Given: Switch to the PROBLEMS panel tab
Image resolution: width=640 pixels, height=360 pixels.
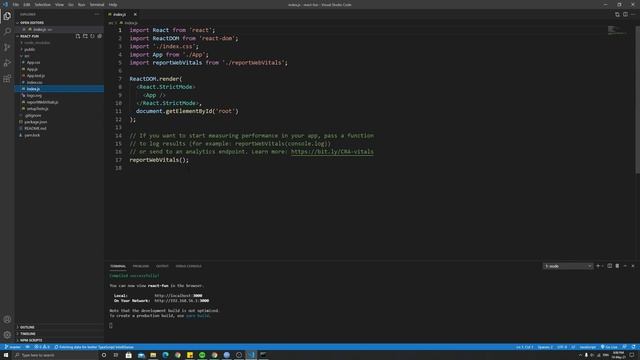Looking at the screenshot, I should [140, 266].
